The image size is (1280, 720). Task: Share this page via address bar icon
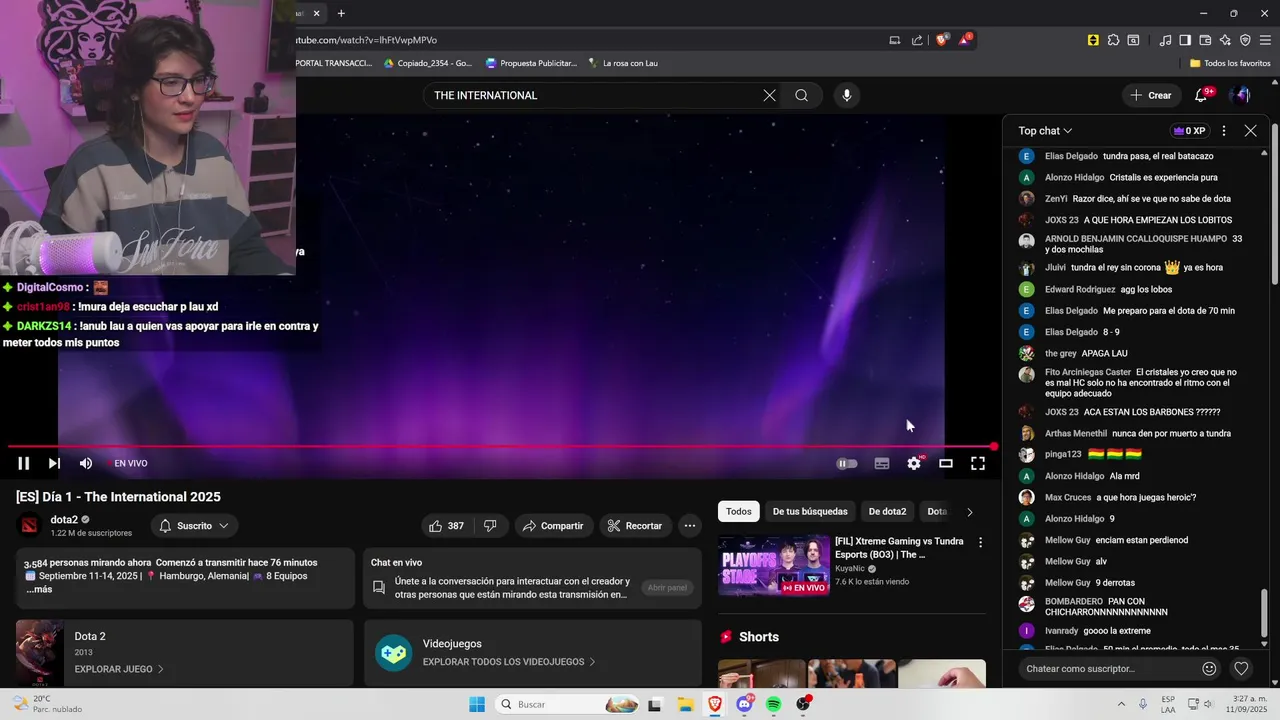pyautogui.click(x=917, y=40)
